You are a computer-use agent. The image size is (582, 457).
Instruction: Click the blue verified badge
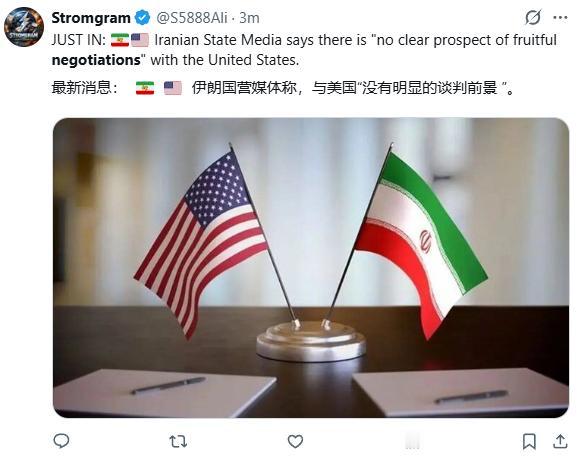tap(142, 18)
